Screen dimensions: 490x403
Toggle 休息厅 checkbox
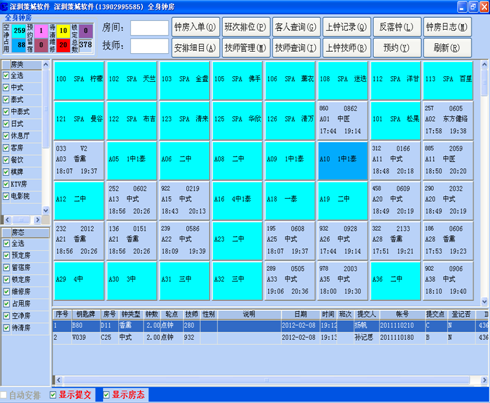[x=6, y=136]
